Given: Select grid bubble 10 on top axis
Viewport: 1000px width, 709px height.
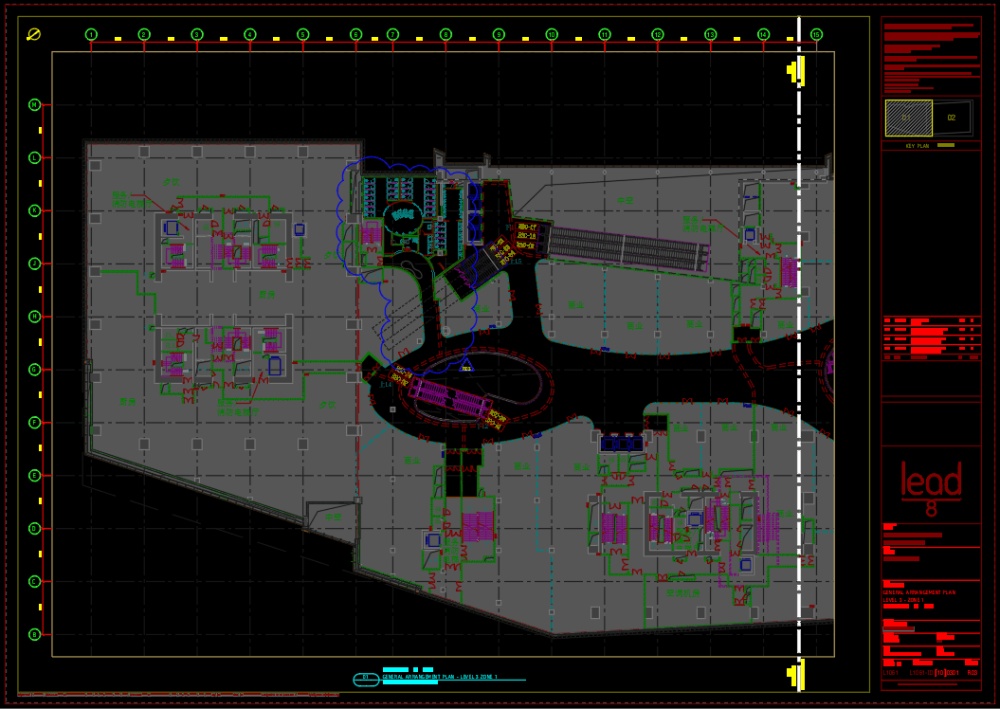Looking at the screenshot, I should click(x=551, y=35).
